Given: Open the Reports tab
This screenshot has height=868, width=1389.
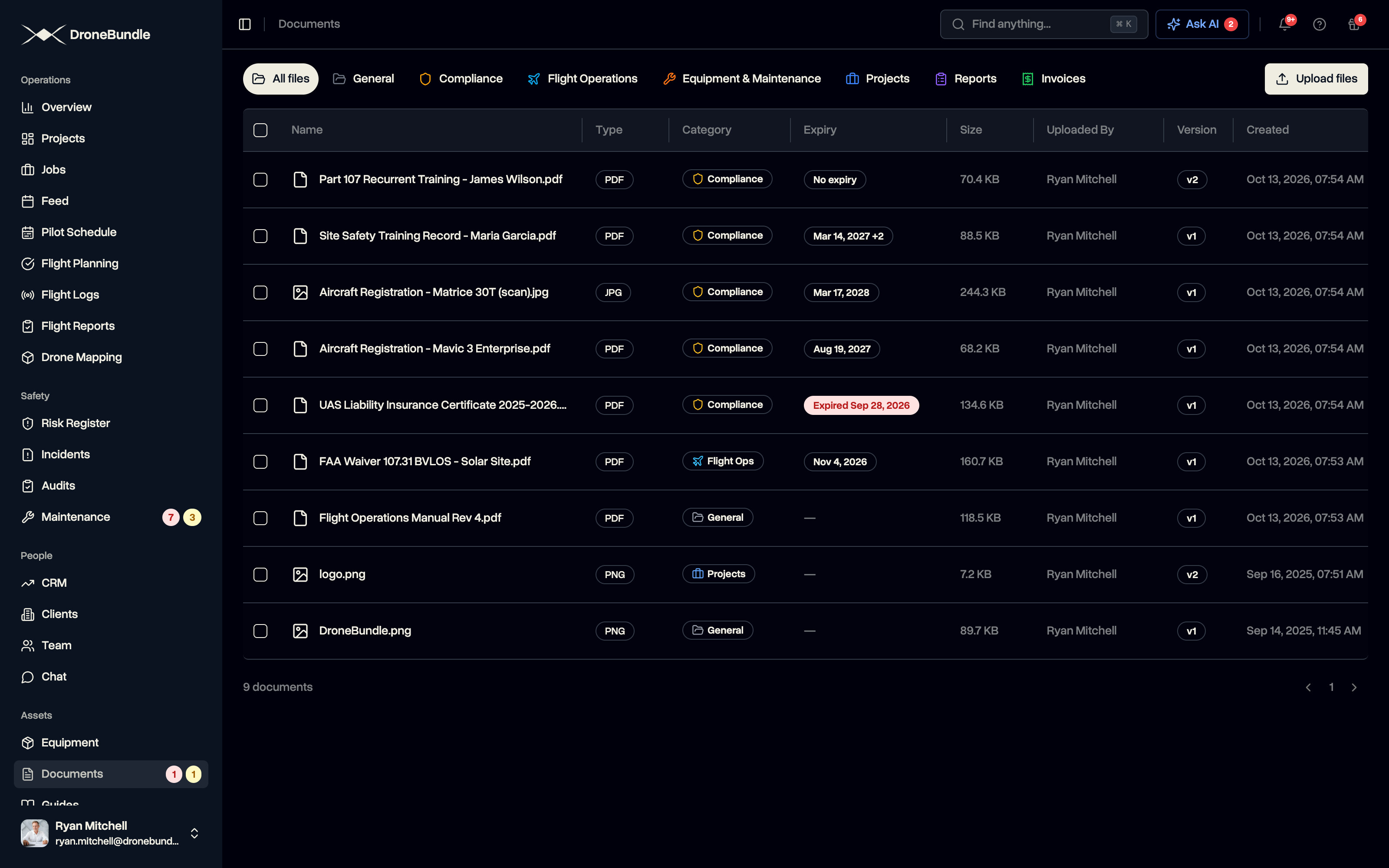Looking at the screenshot, I should click(x=966, y=79).
